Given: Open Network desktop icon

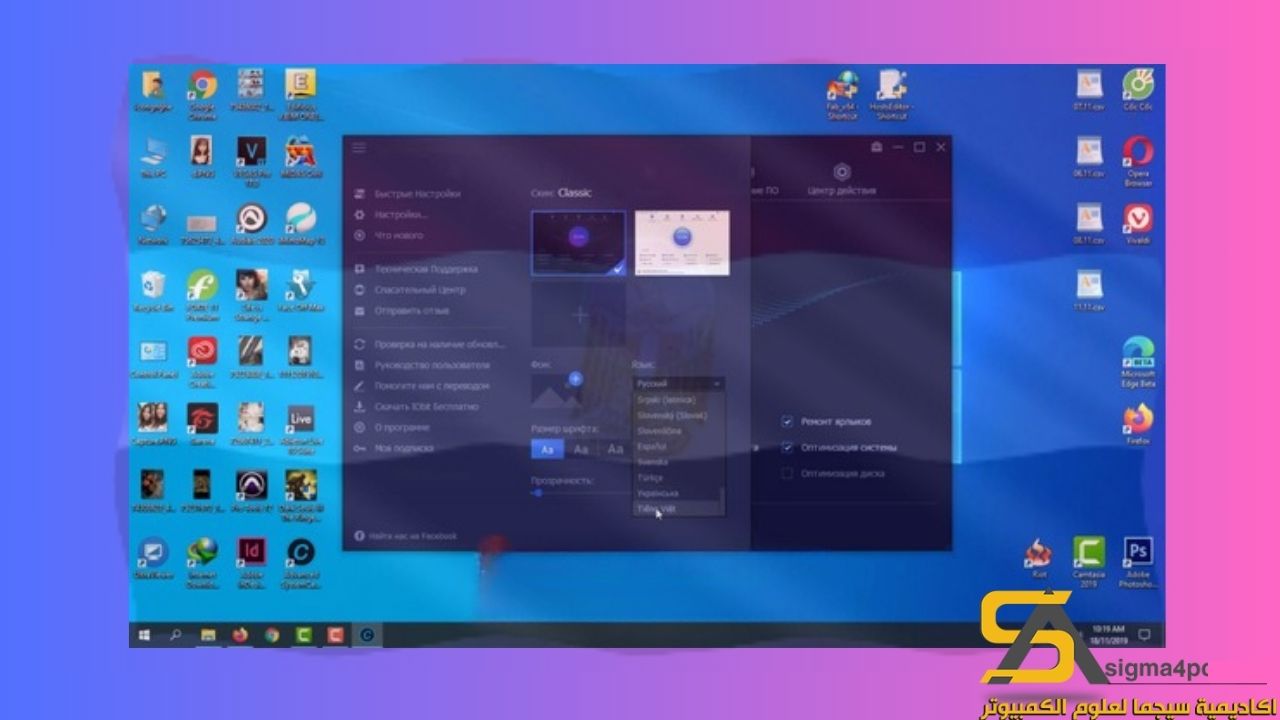Looking at the screenshot, I should tap(154, 225).
